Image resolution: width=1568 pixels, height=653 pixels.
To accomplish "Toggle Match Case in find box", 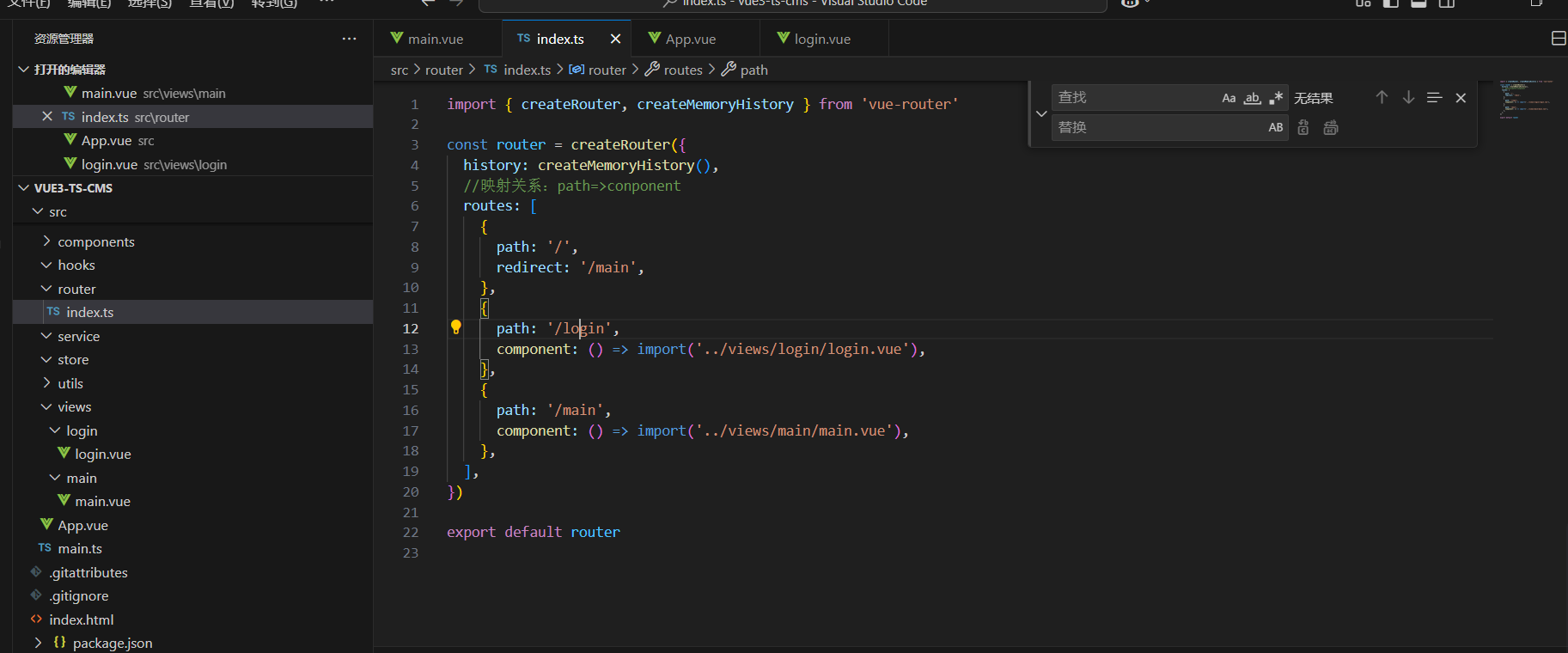I will [x=1229, y=98].
